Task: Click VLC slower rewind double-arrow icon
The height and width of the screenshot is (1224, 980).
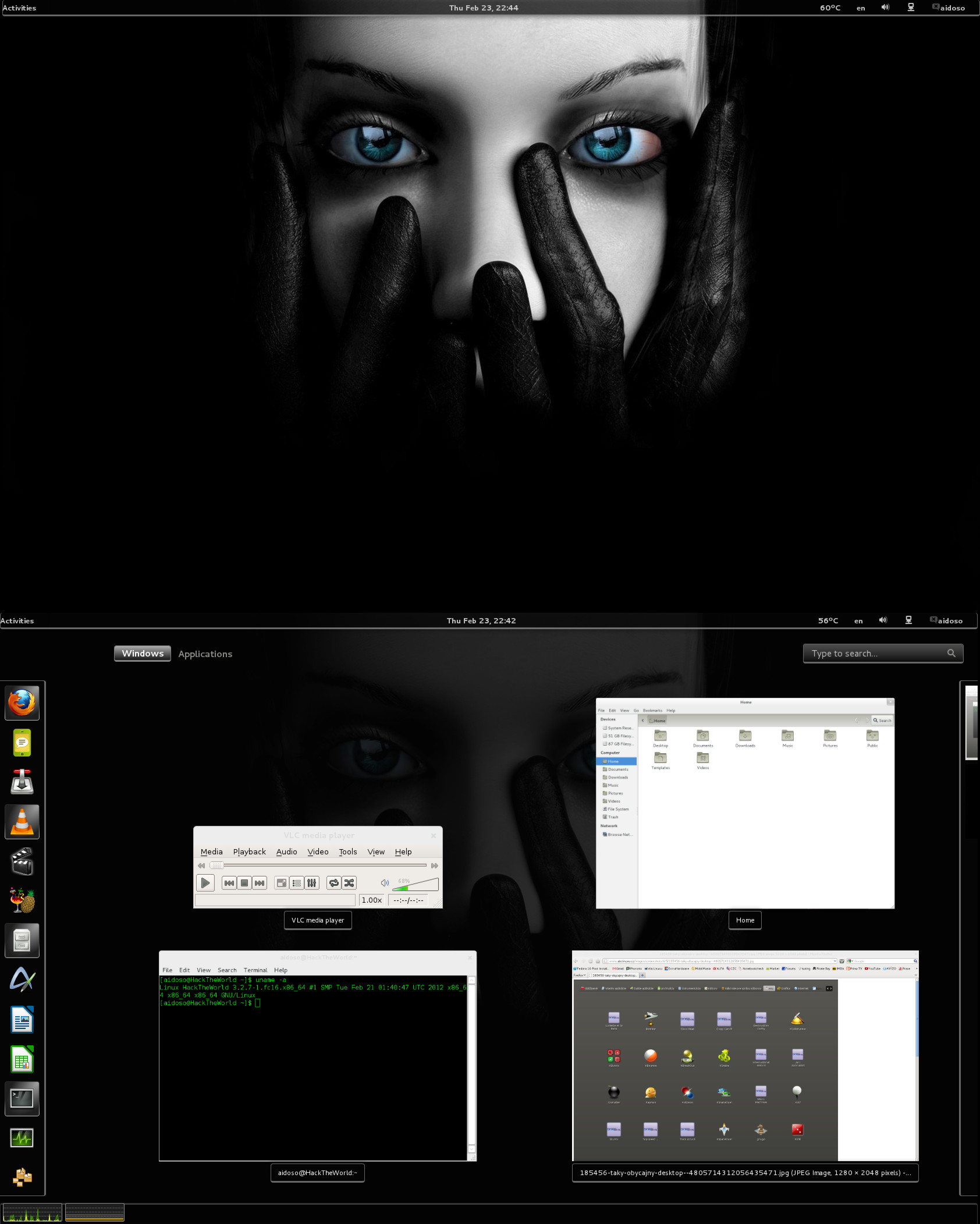Action: click(x=201, y=865)
